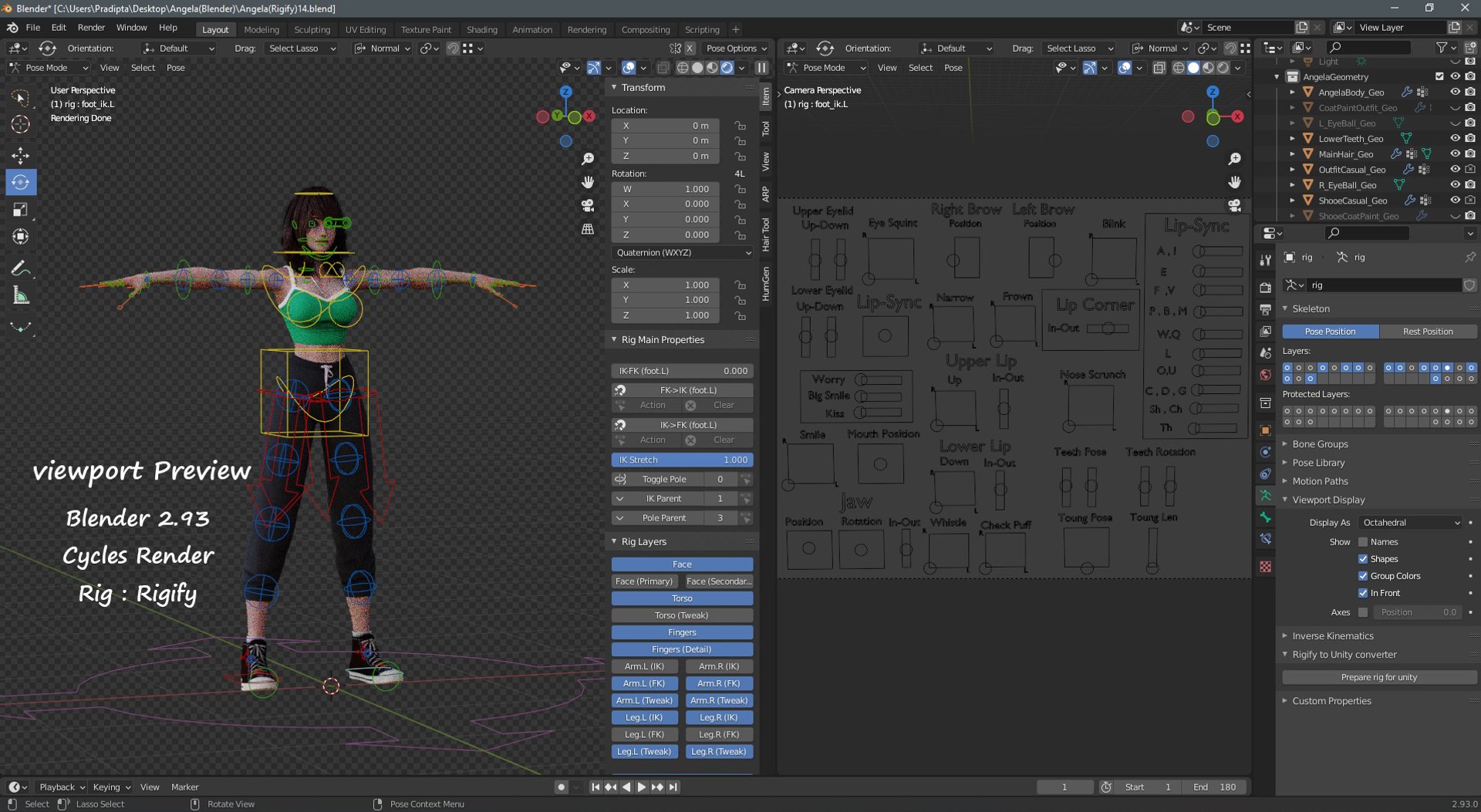The image size is (1481, 812).
Task: Choose the combined Transform tool
Action: click(21, 237)
